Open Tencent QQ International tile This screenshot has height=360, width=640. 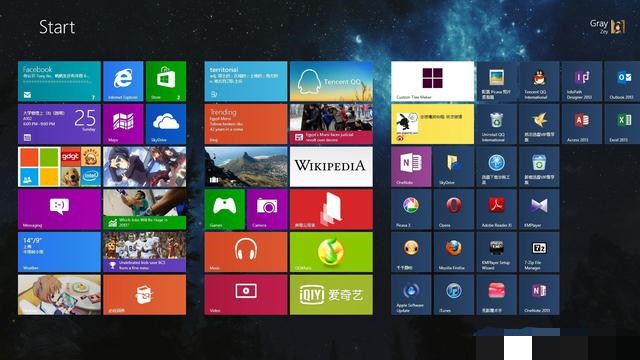(x=539, y=81)
